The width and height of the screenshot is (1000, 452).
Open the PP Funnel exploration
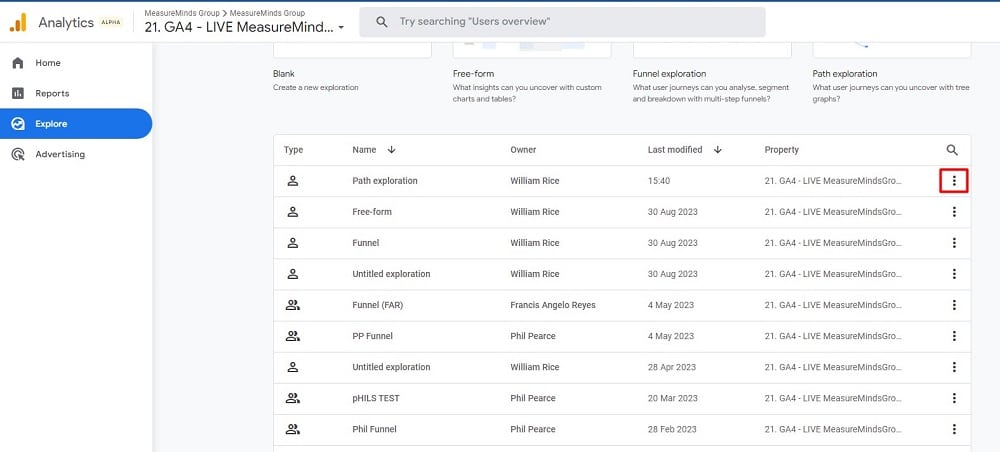372,336
